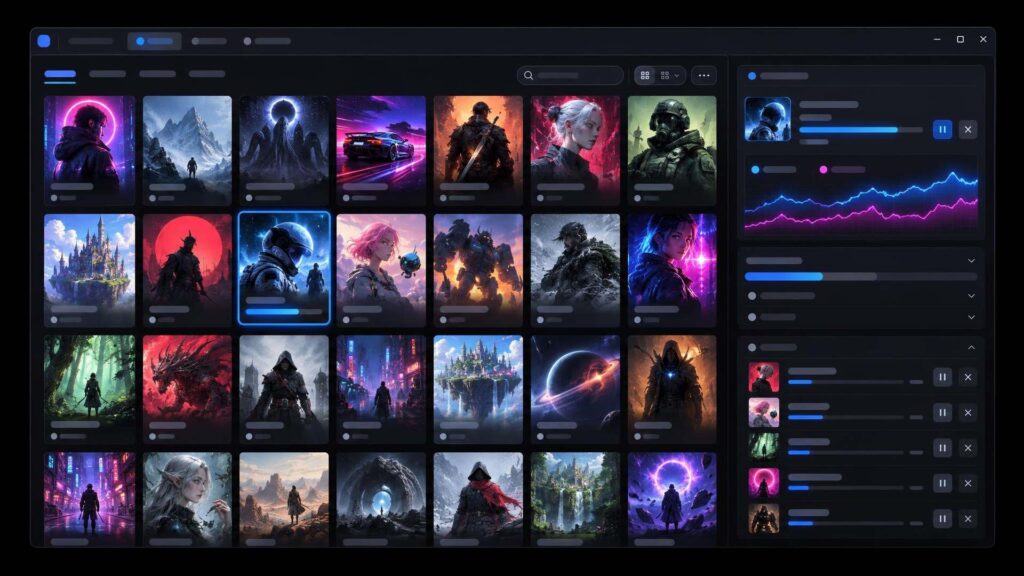The height and width of the screenshot is (576, 1024).
Task: Click the blue and pink line chart
Action: [x=861, y=202]
